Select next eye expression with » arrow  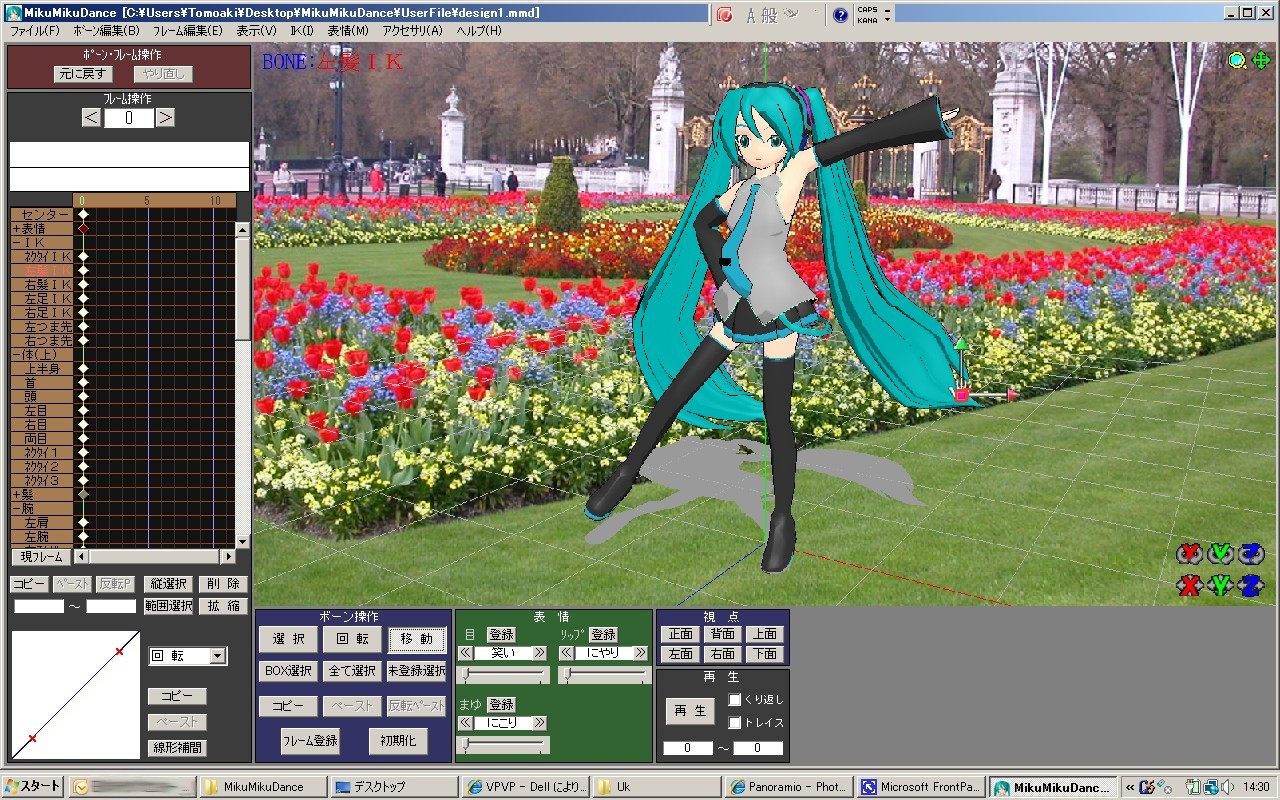point(540,653)
